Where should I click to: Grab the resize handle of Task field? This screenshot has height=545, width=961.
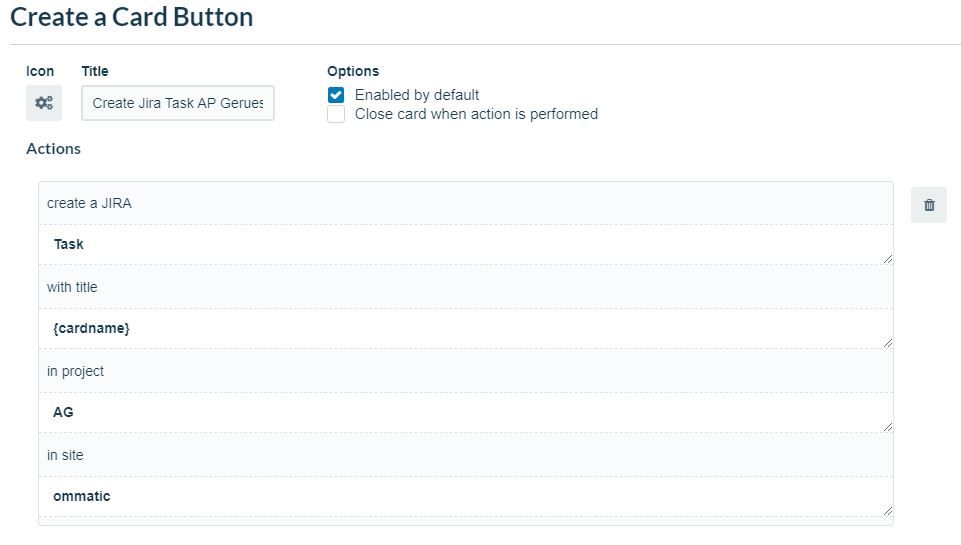[x=887, y=259]
